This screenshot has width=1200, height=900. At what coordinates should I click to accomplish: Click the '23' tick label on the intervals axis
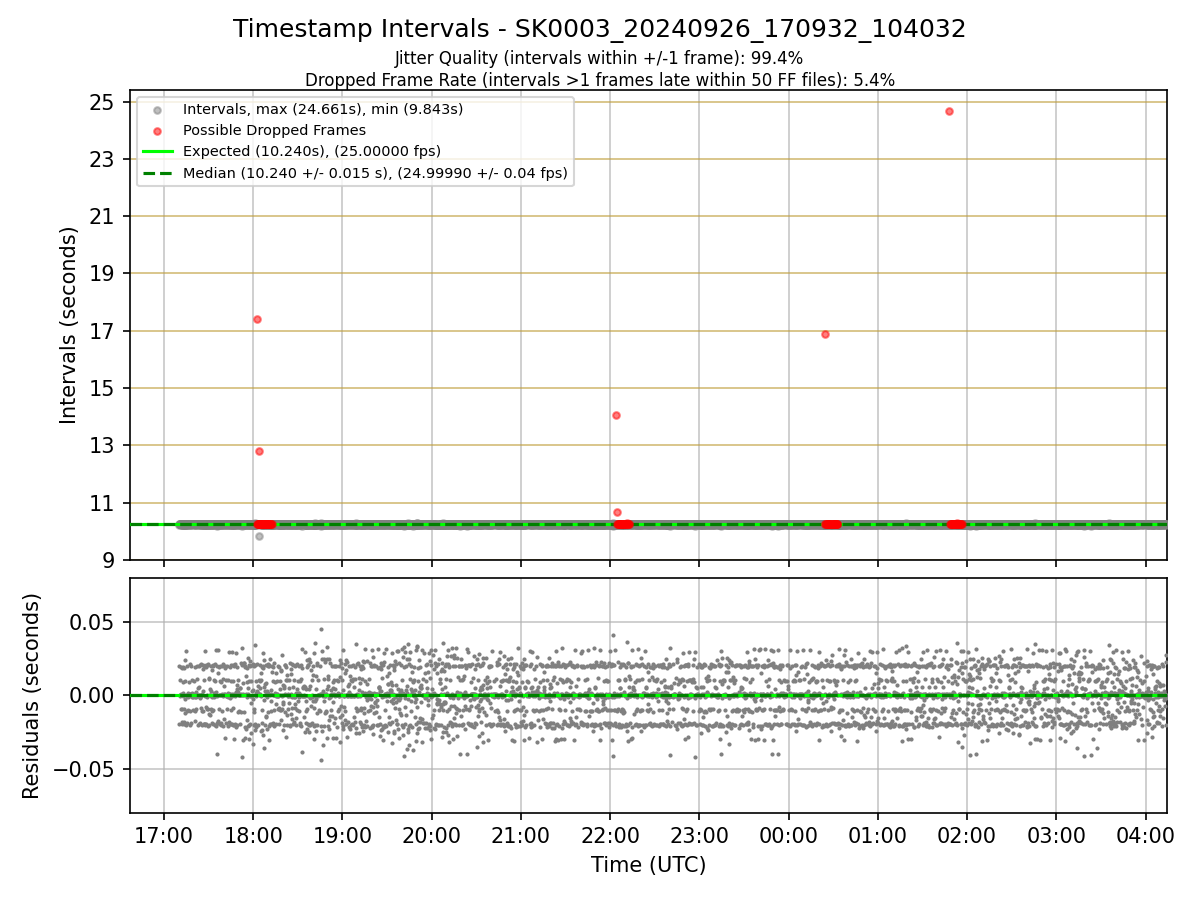(104, 160)
